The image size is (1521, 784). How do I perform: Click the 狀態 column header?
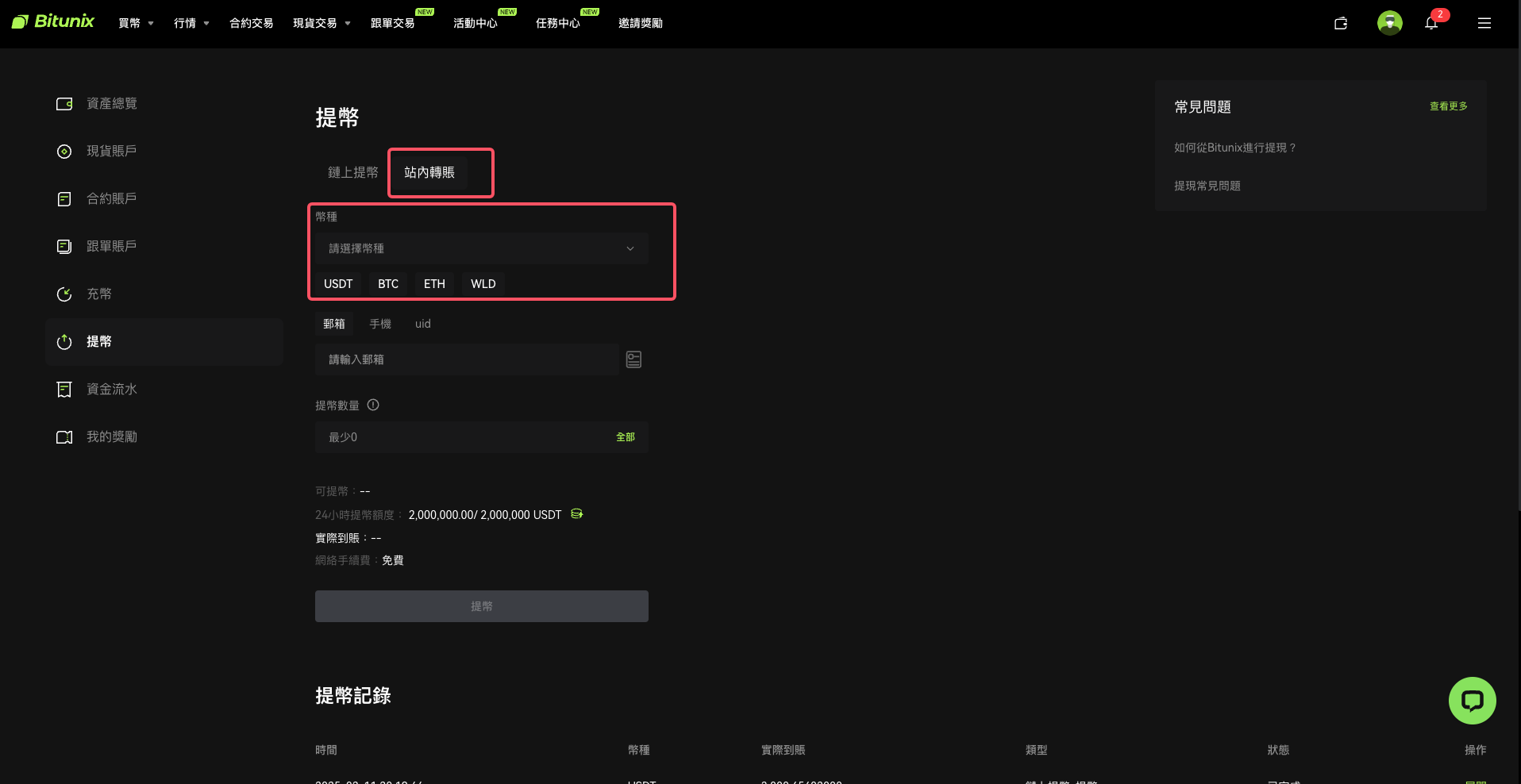coord(1279,750)
